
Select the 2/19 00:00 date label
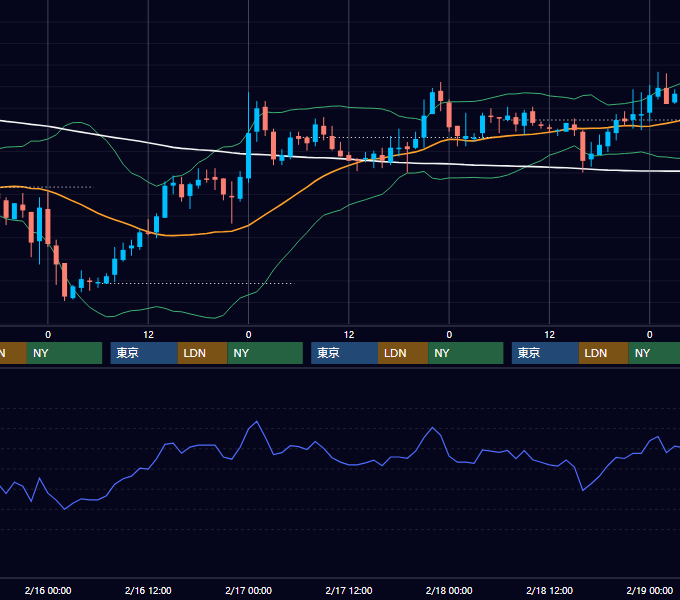650,590
